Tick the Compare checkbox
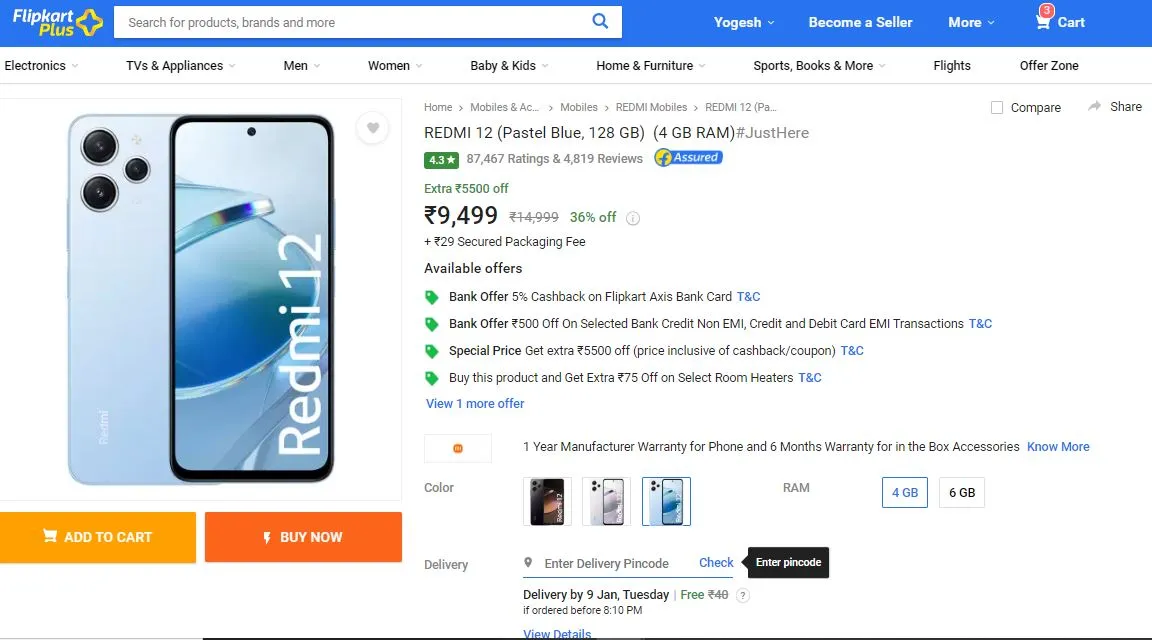The width and height of the screenshot is (1152, 640). 997,107
